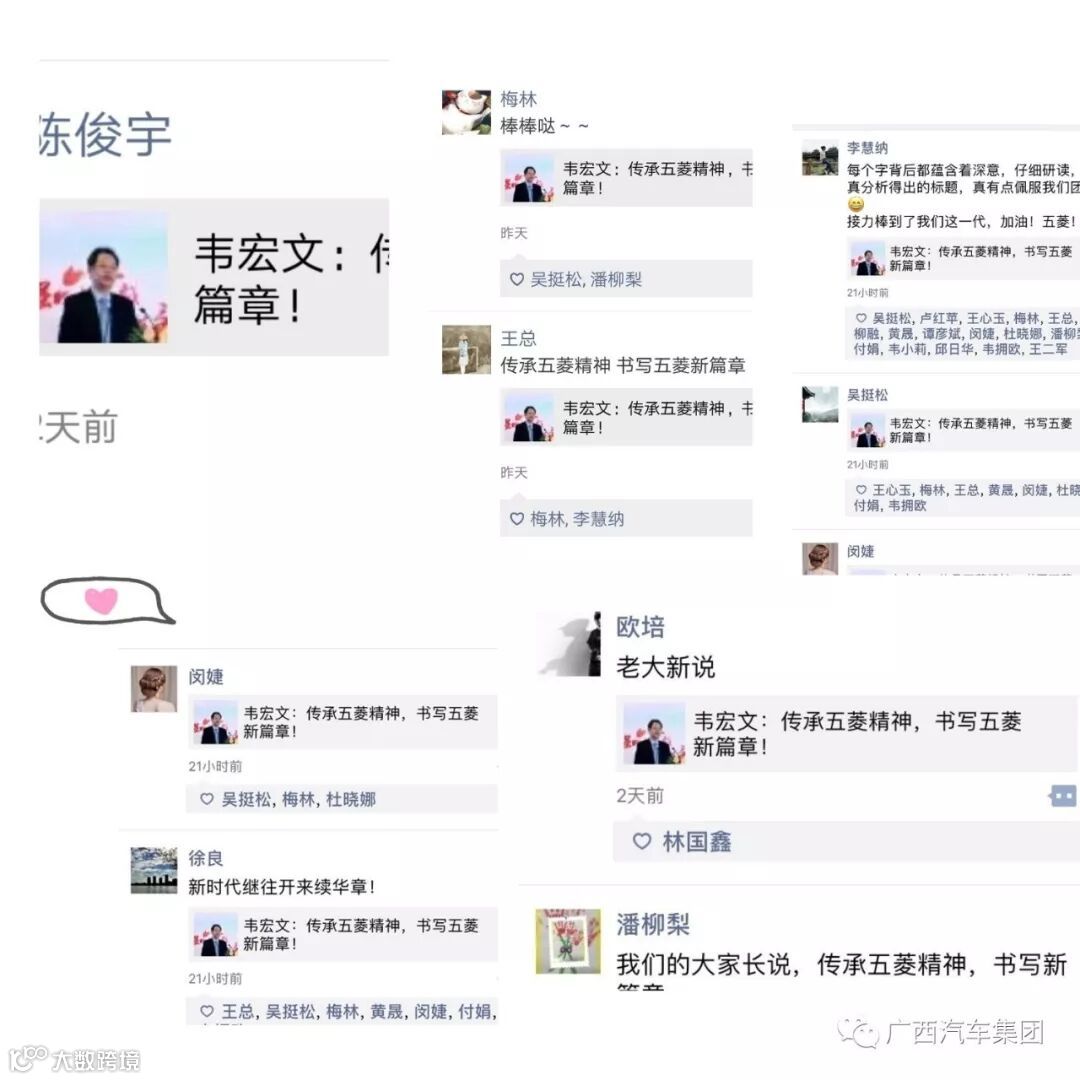
Task: Click the heart icon before 梅林, 李慧纳
Action: [517, 519]
